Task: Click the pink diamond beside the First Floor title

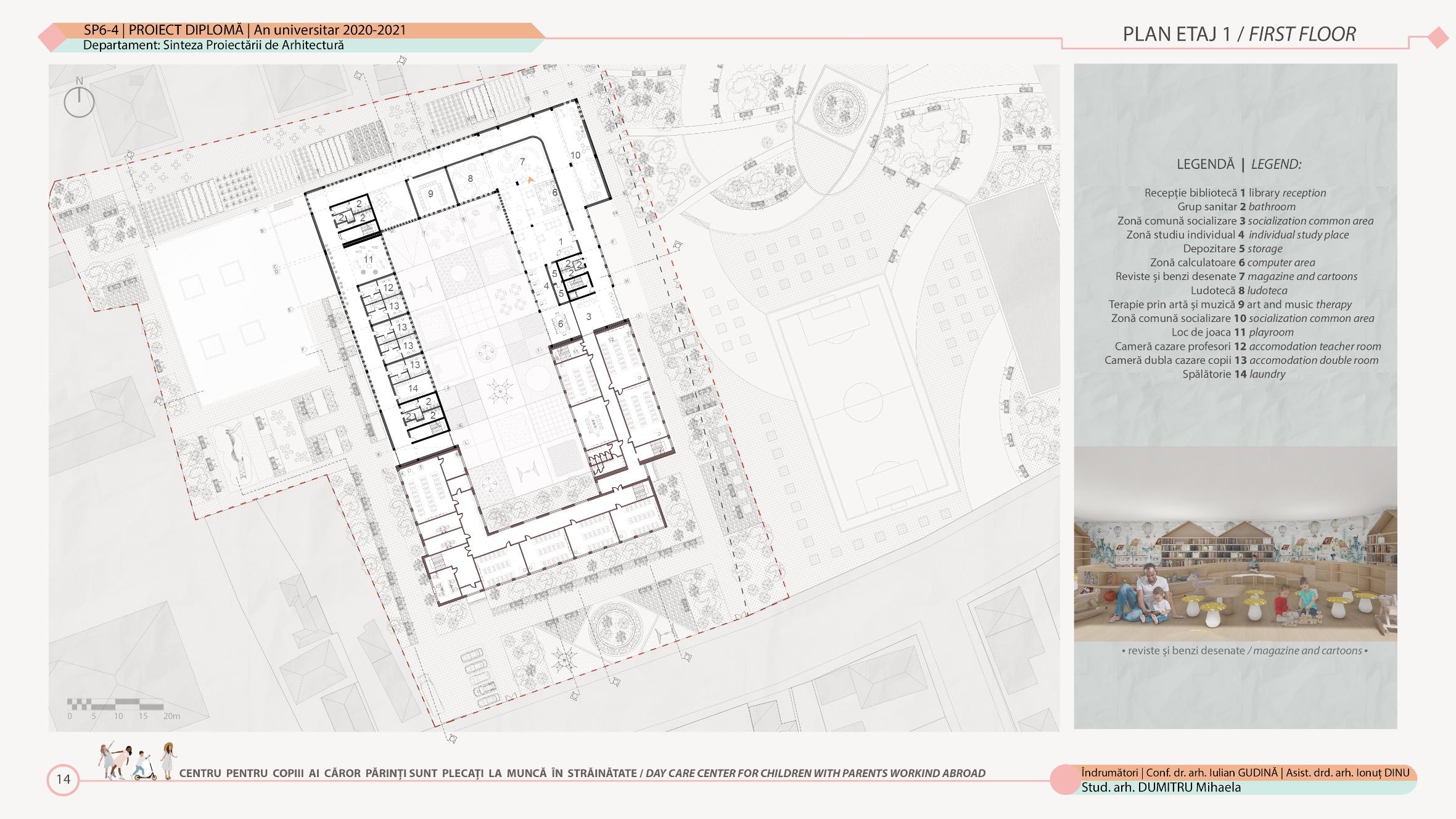Action: point(1437,38)
